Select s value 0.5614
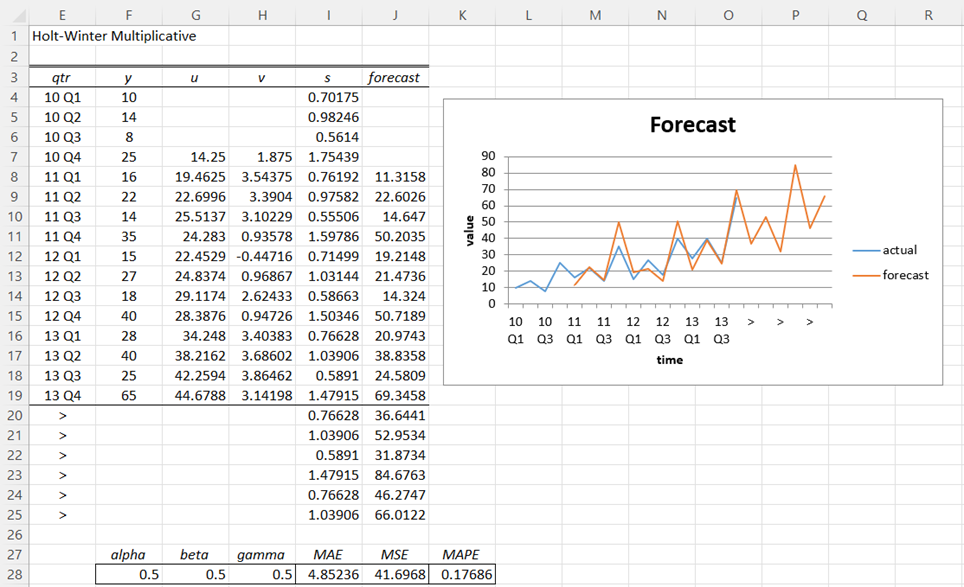964x587 pixels. click(329, 137)
